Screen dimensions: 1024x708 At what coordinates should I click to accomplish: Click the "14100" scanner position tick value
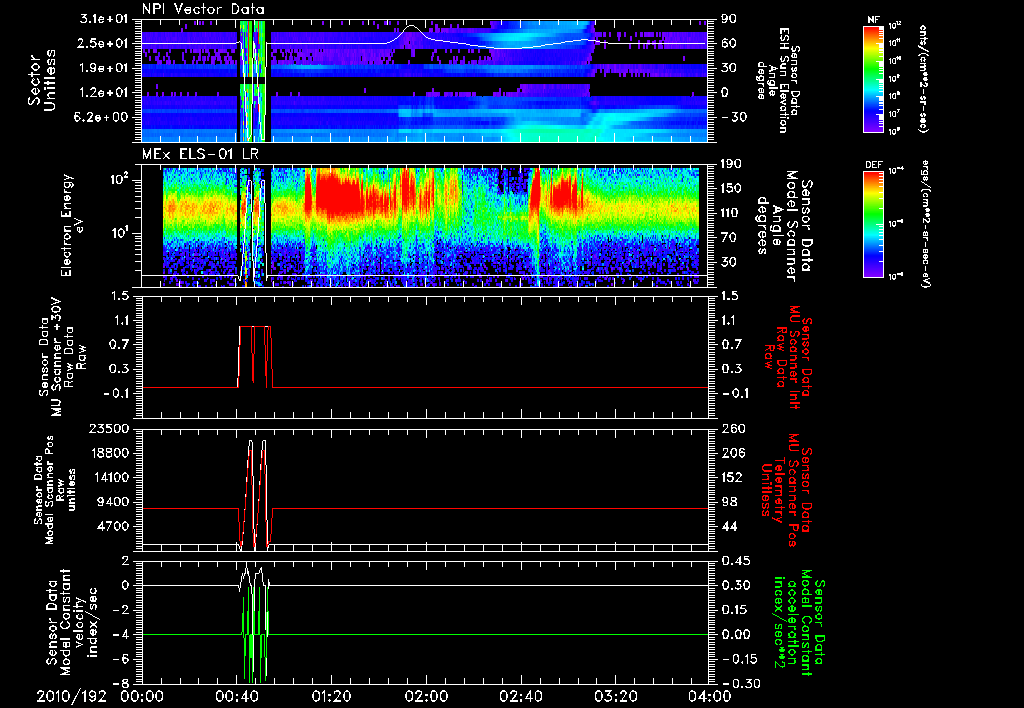[109, 477]
